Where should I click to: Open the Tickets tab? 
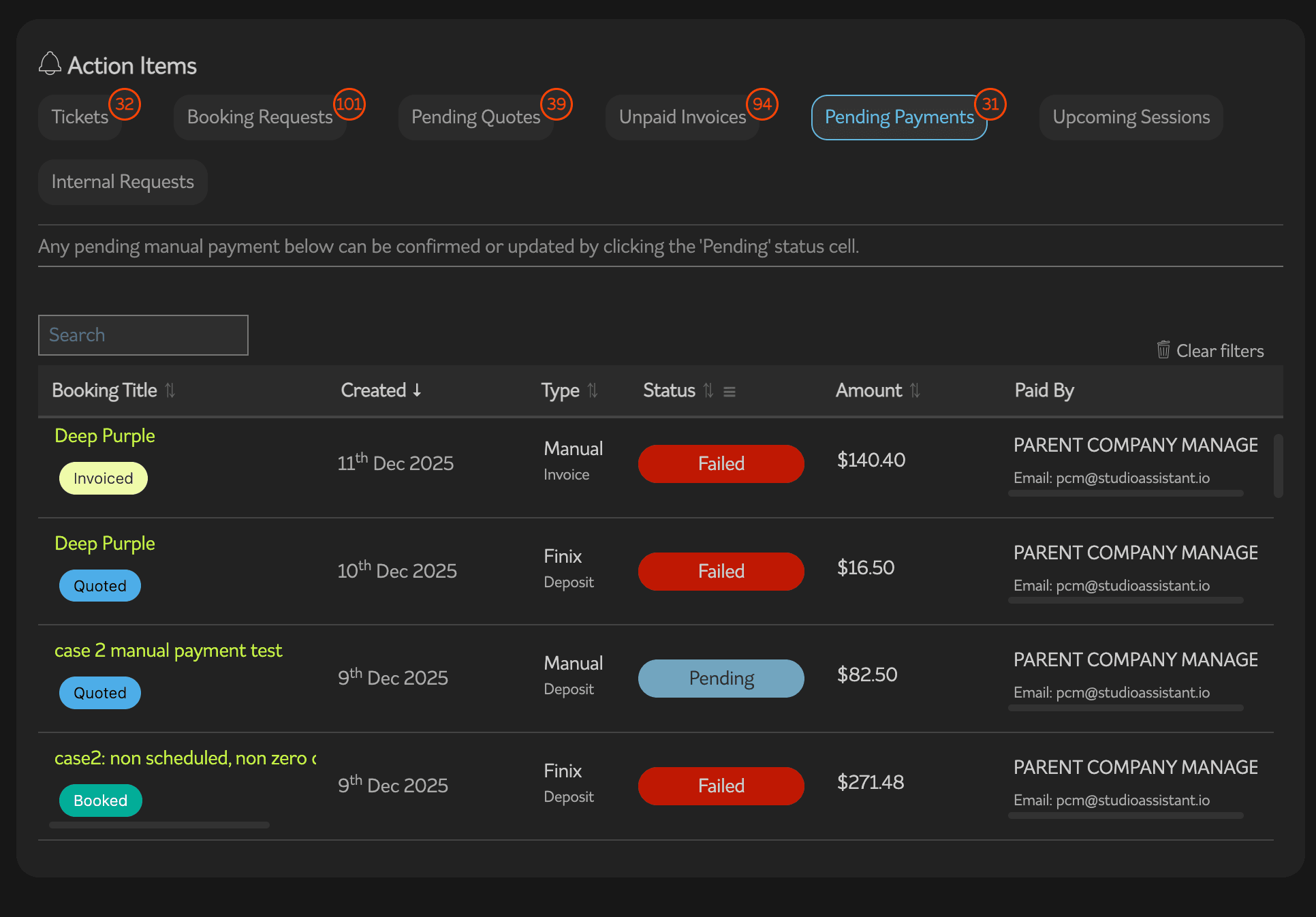coord(80,117)
